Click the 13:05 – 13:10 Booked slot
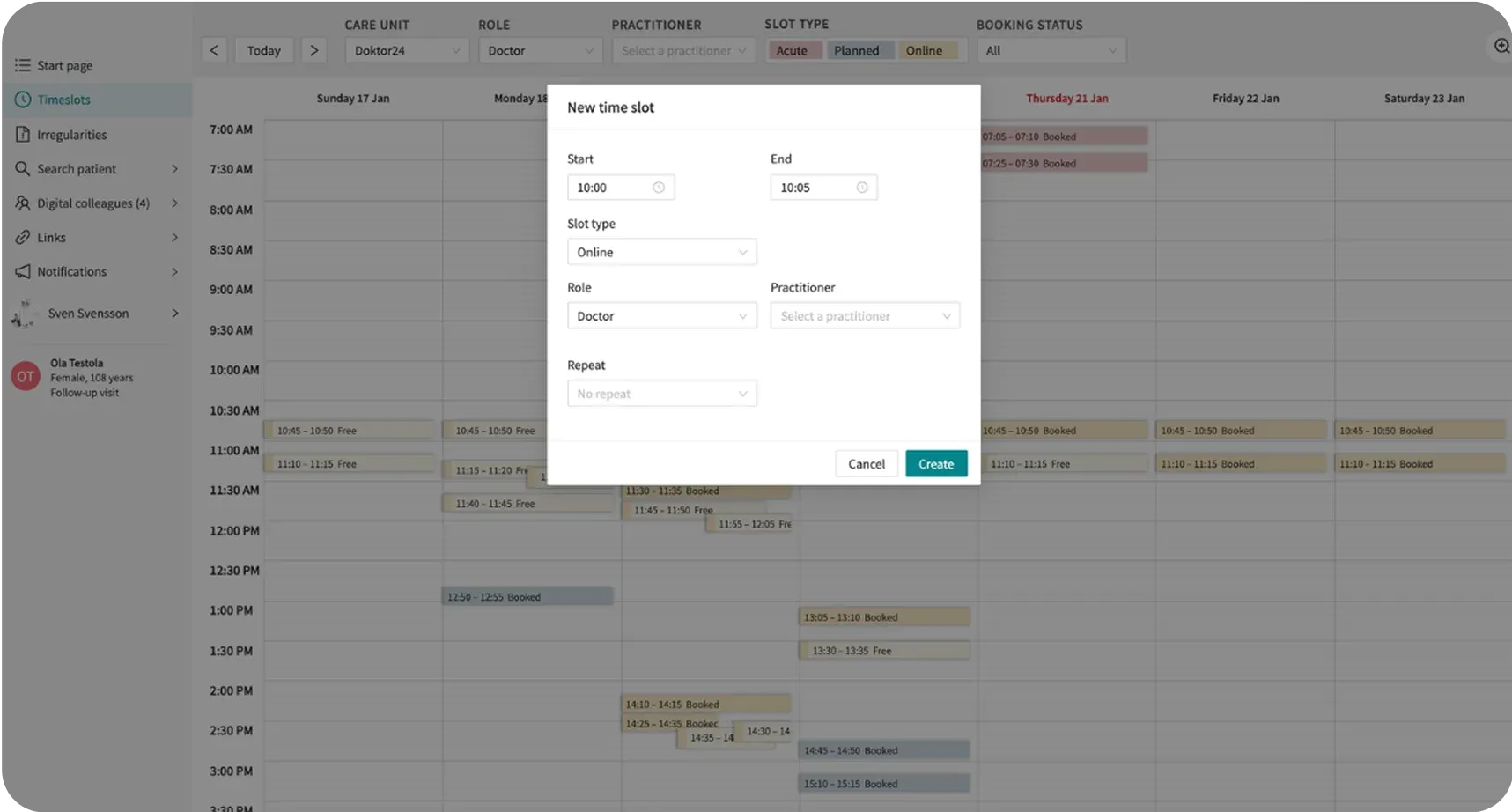The width and height of the screenshot is (1512, 812). click(884, 617)
